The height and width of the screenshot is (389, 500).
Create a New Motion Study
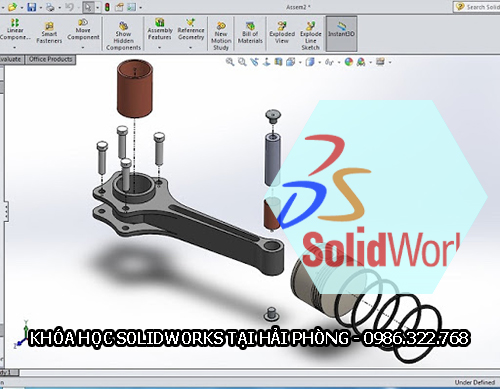221,36
